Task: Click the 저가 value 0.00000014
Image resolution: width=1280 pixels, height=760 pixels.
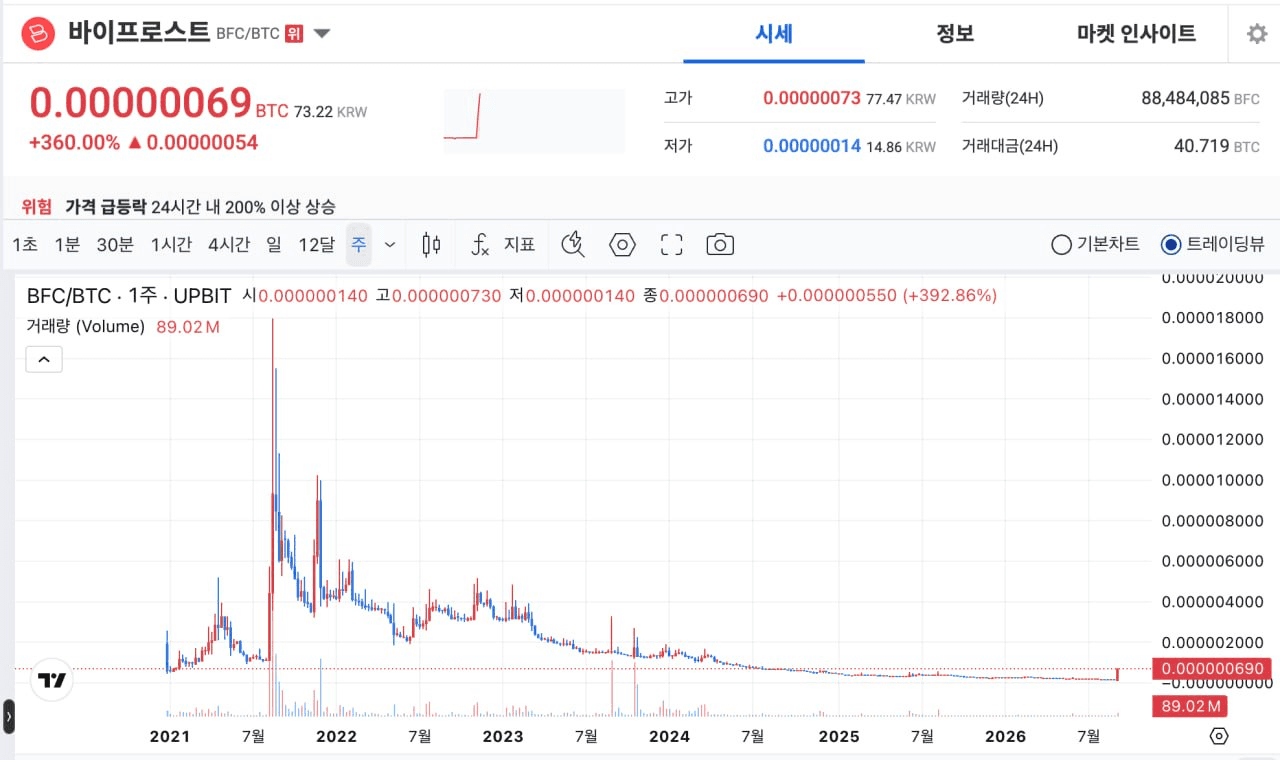Action: tap(811, 146)
